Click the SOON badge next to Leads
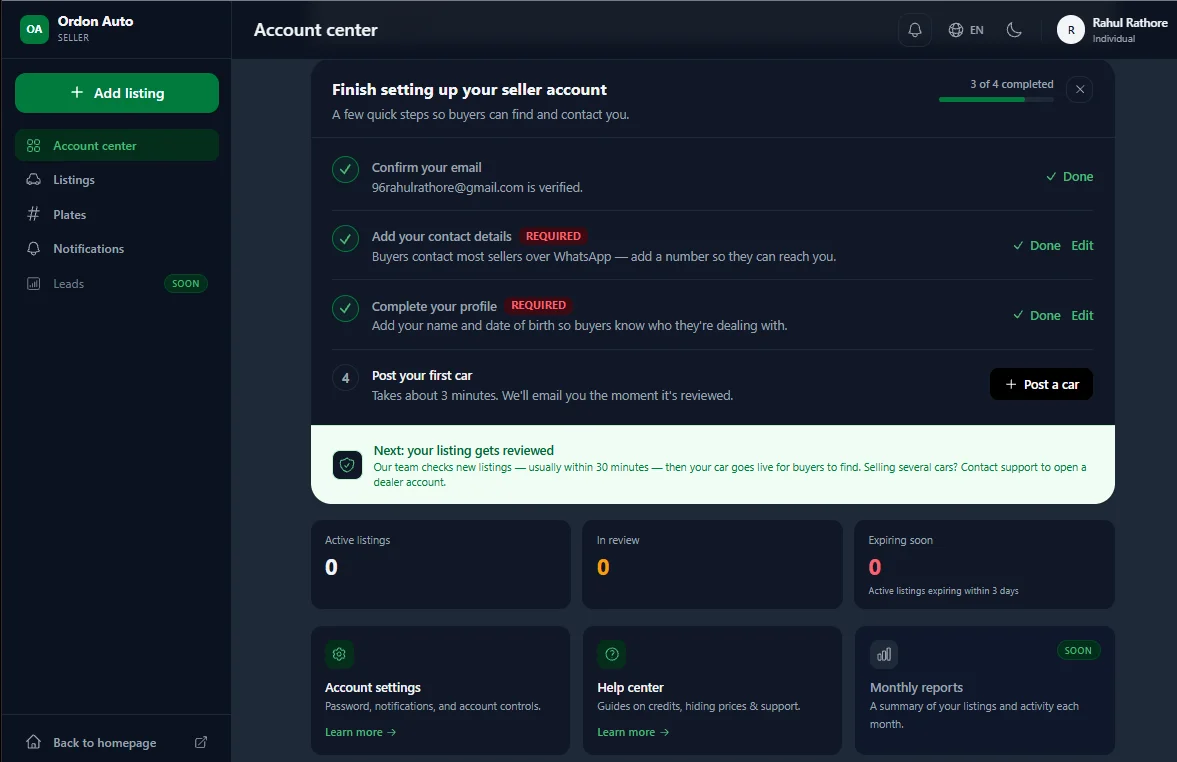1177x762 pixels. [x=185, y=284]
